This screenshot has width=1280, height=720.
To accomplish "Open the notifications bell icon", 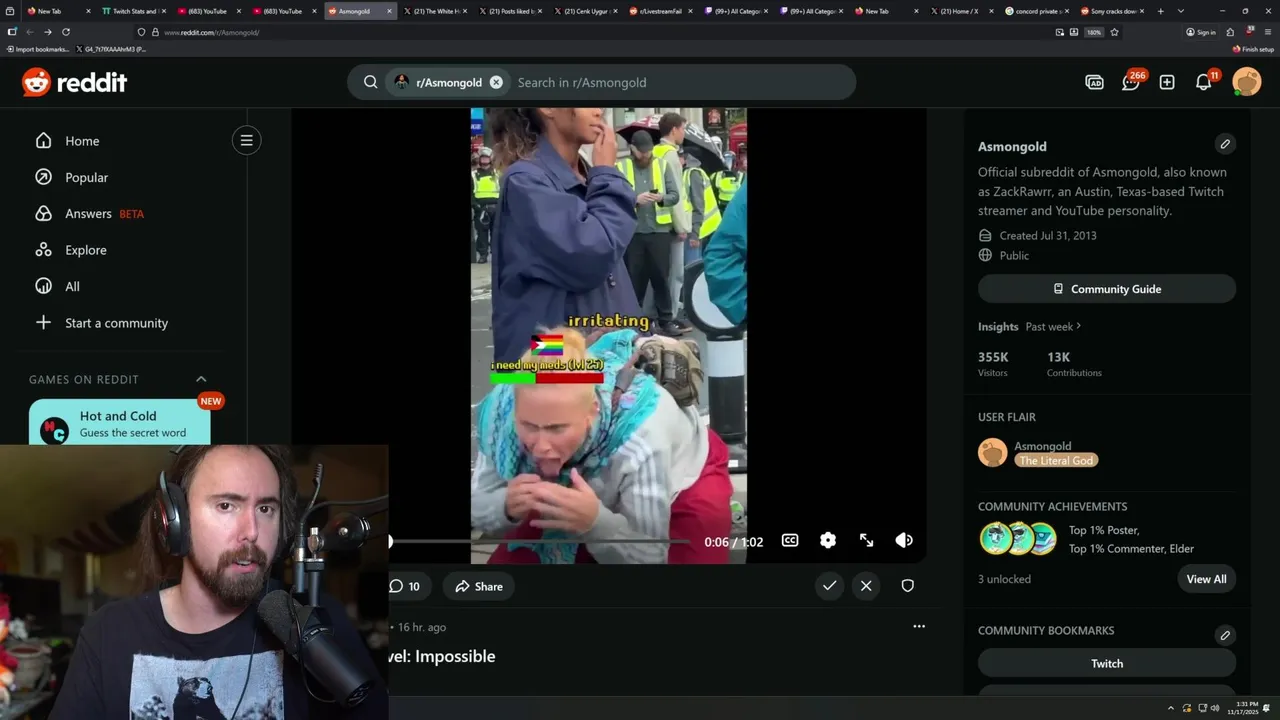I will click(x=1204, y=82).
